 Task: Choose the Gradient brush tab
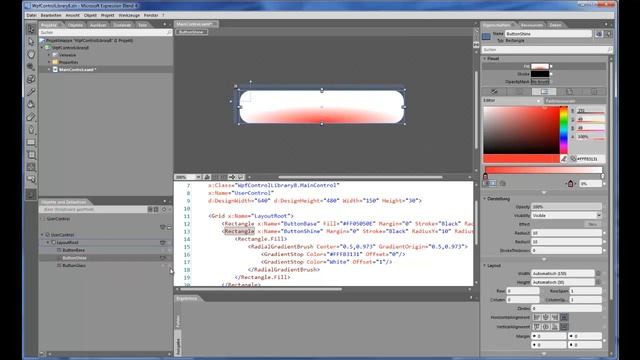[x=544, y=92]
